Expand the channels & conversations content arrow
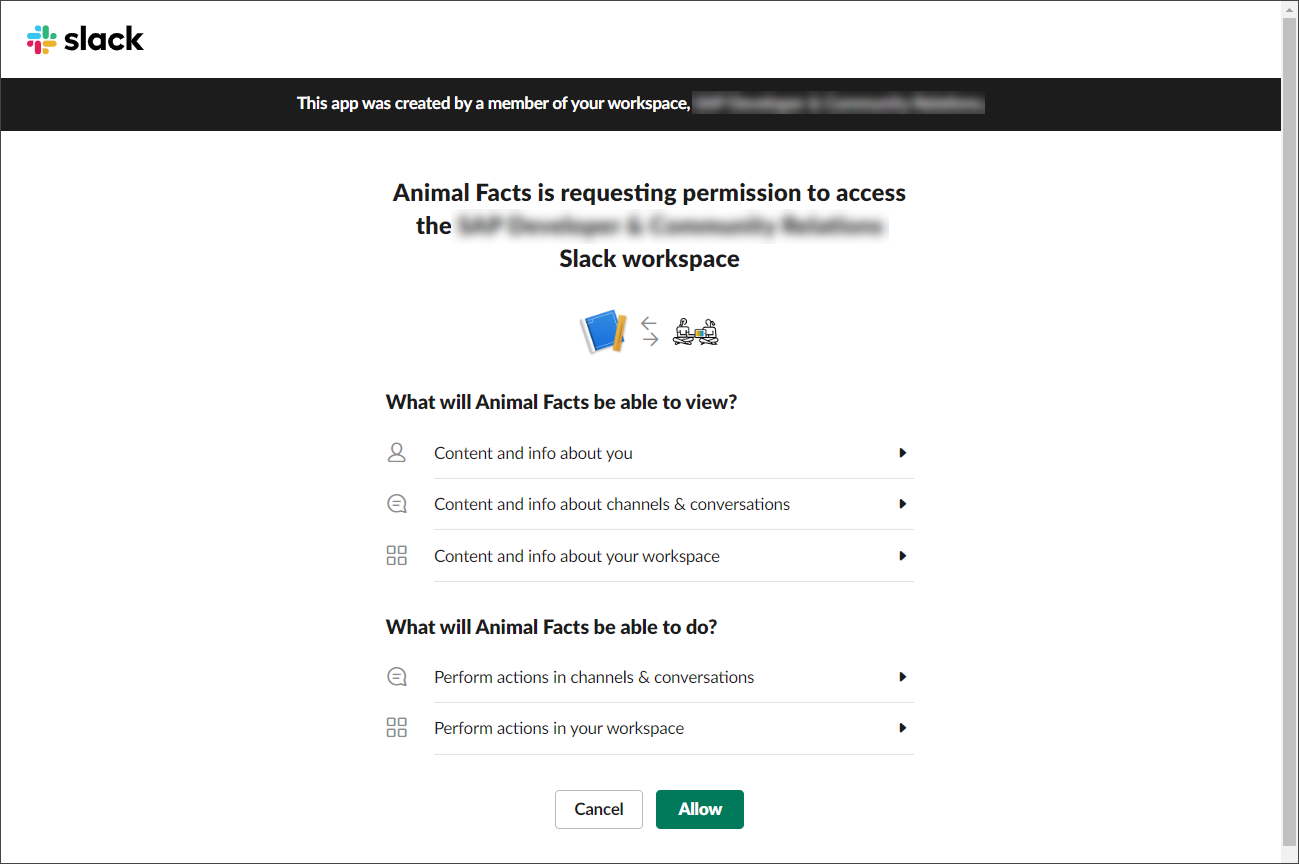The image size is (1299, 864). [902, 504]
